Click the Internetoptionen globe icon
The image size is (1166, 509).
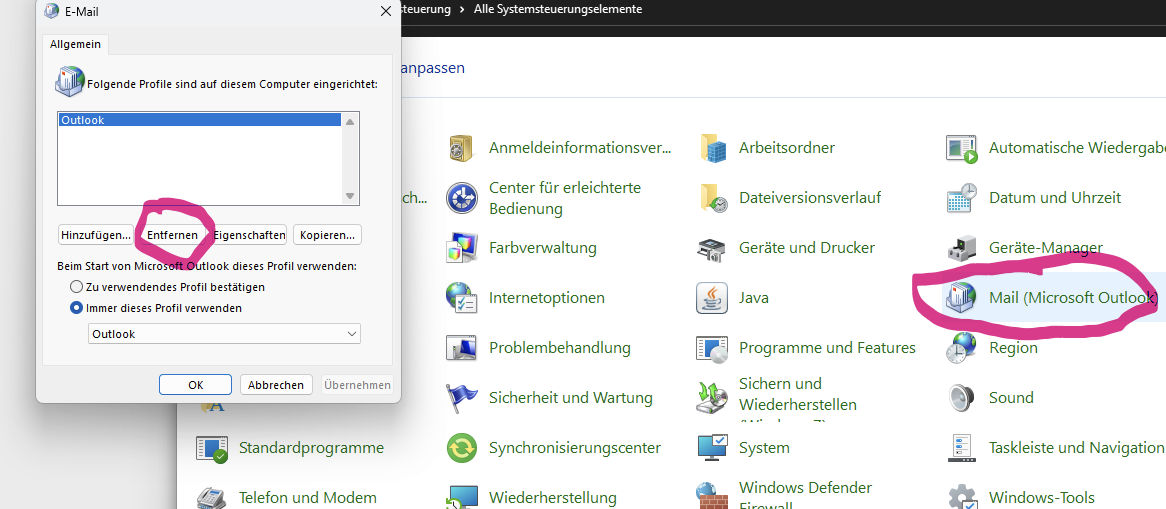pyautogui.click(x=462, y=298)
